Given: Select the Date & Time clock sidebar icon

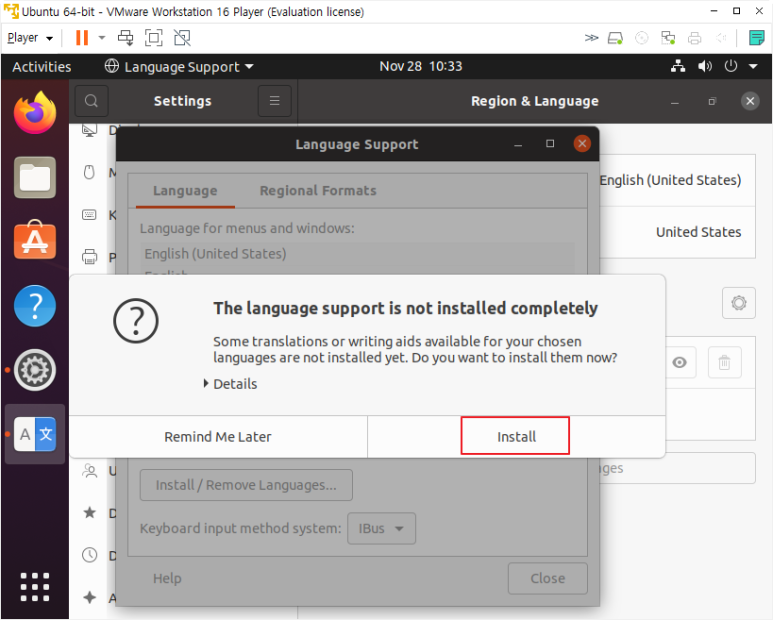Looking at the screenshot, I should click(89, 555).
